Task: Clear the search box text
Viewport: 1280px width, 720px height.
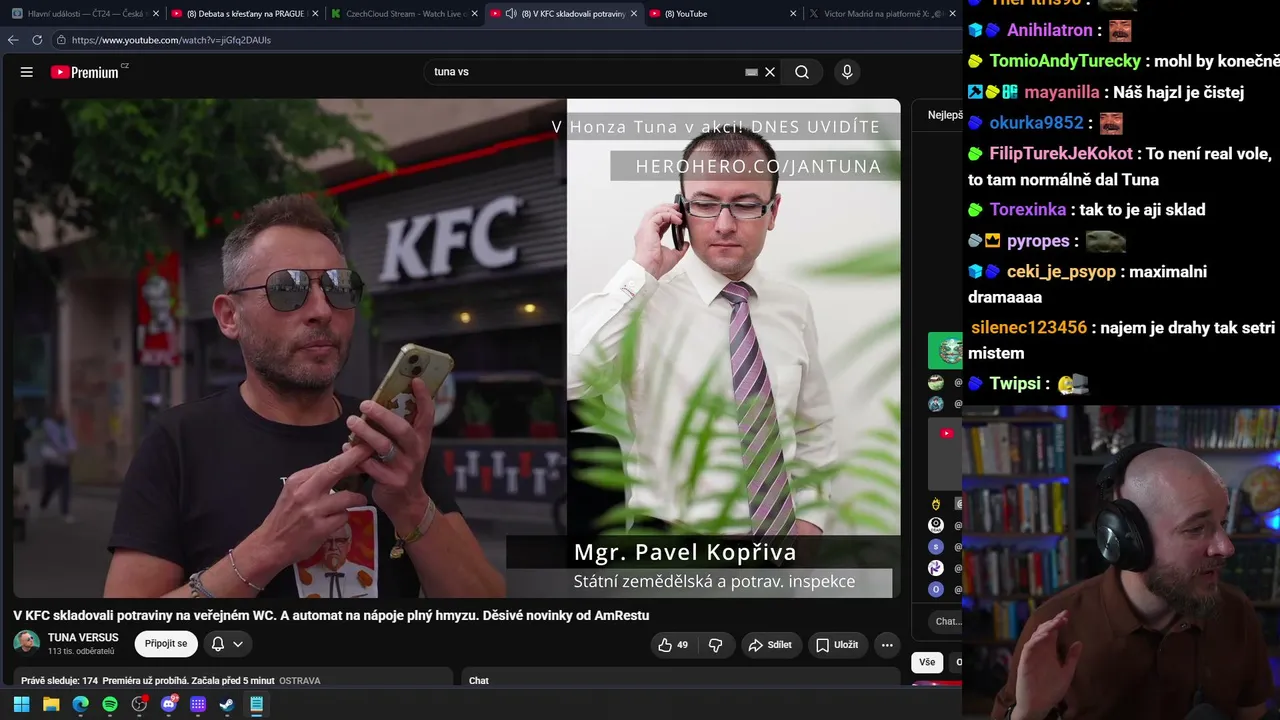Action: (x=770, y=72)
